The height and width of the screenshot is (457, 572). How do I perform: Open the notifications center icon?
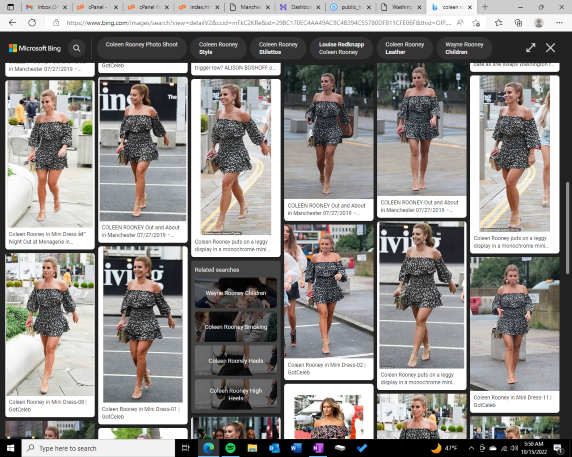click(x=558, y=448)
